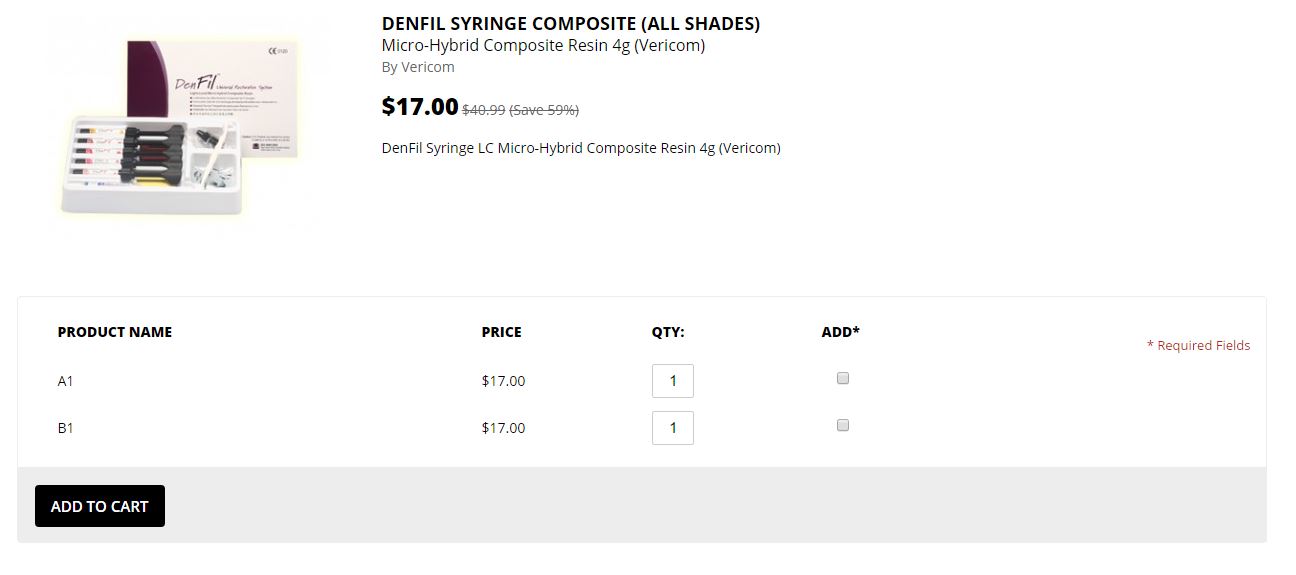Click the DENFIL SYRINGE COMPOSITE title
The width and height of the screenshot is (1296, 575).
tap(571, 24)
